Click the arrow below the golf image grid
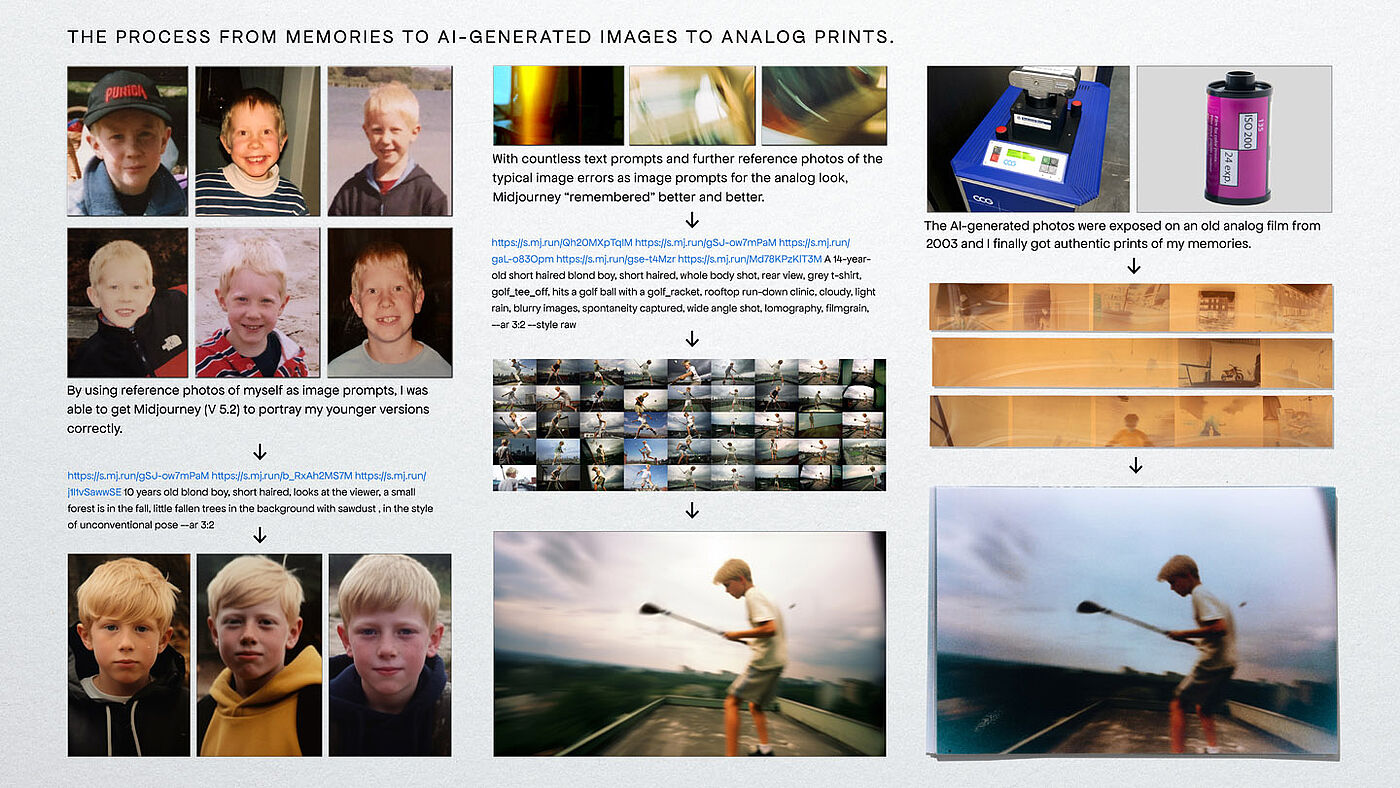Viewport: 1400px width, 788px height. [x=691, y=511]
